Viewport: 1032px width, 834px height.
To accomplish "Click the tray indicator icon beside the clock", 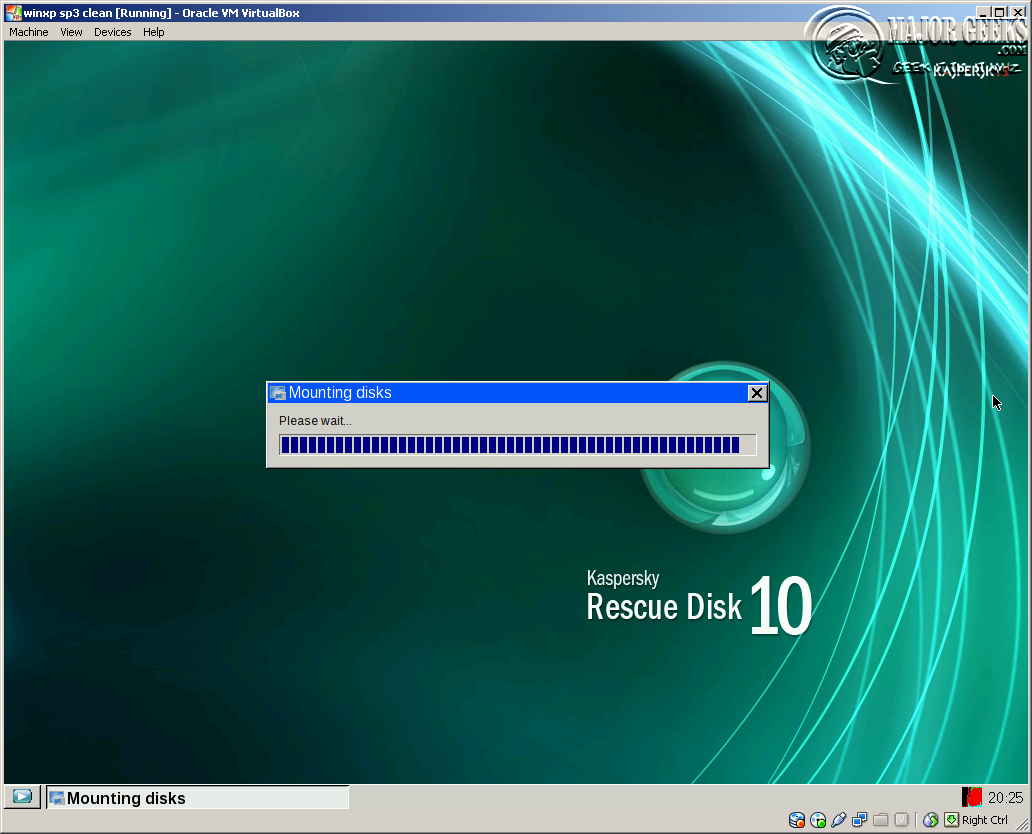I will point(971,797).
